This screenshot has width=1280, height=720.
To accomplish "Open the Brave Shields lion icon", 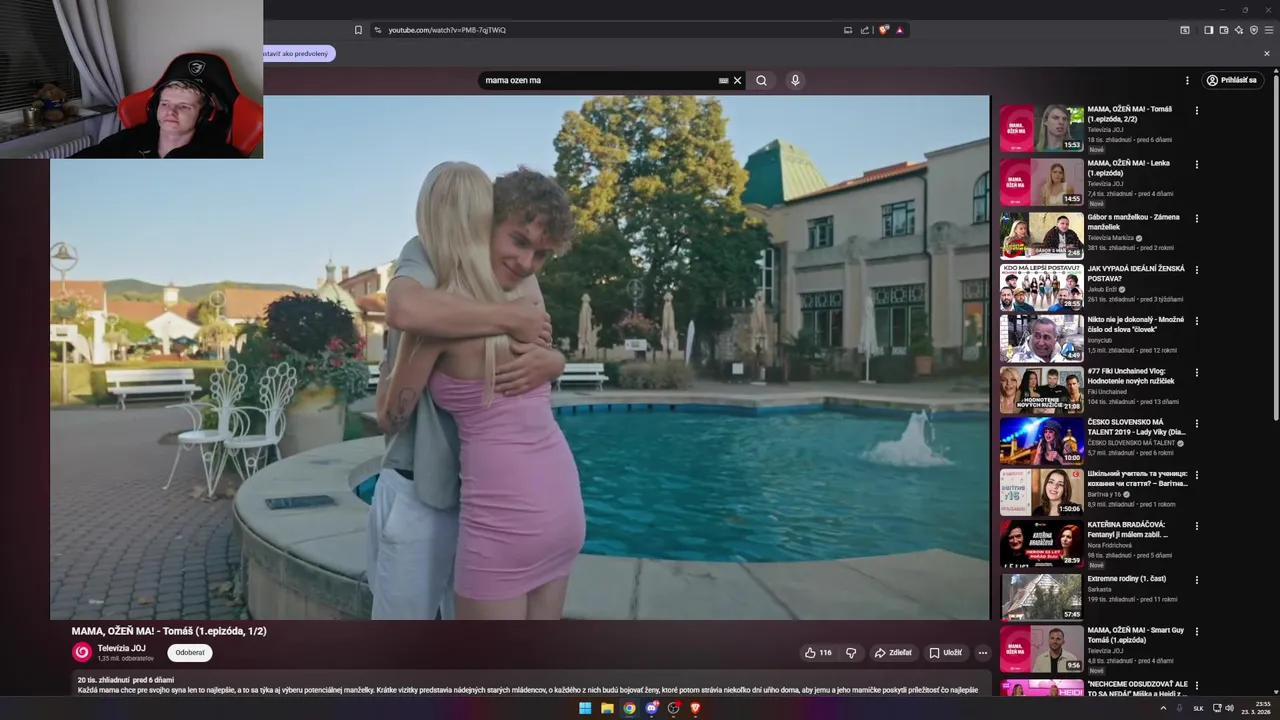I will click(883, 30).
